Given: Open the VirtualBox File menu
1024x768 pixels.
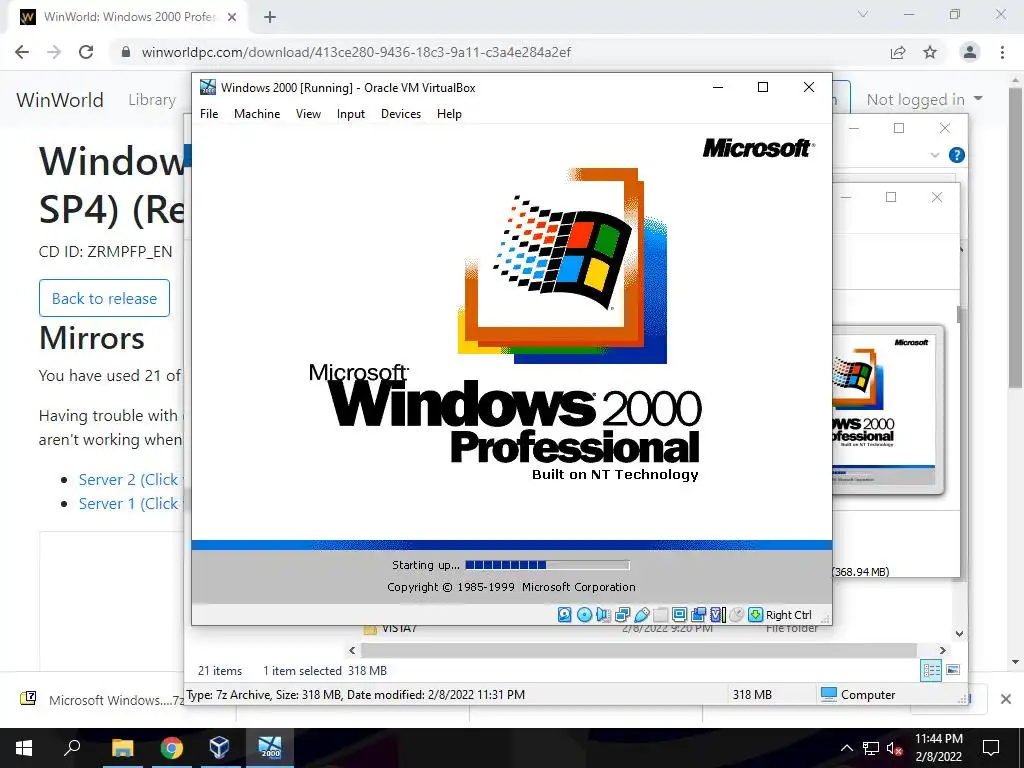Looking at the screenshot, I should (x=209, y=114).
